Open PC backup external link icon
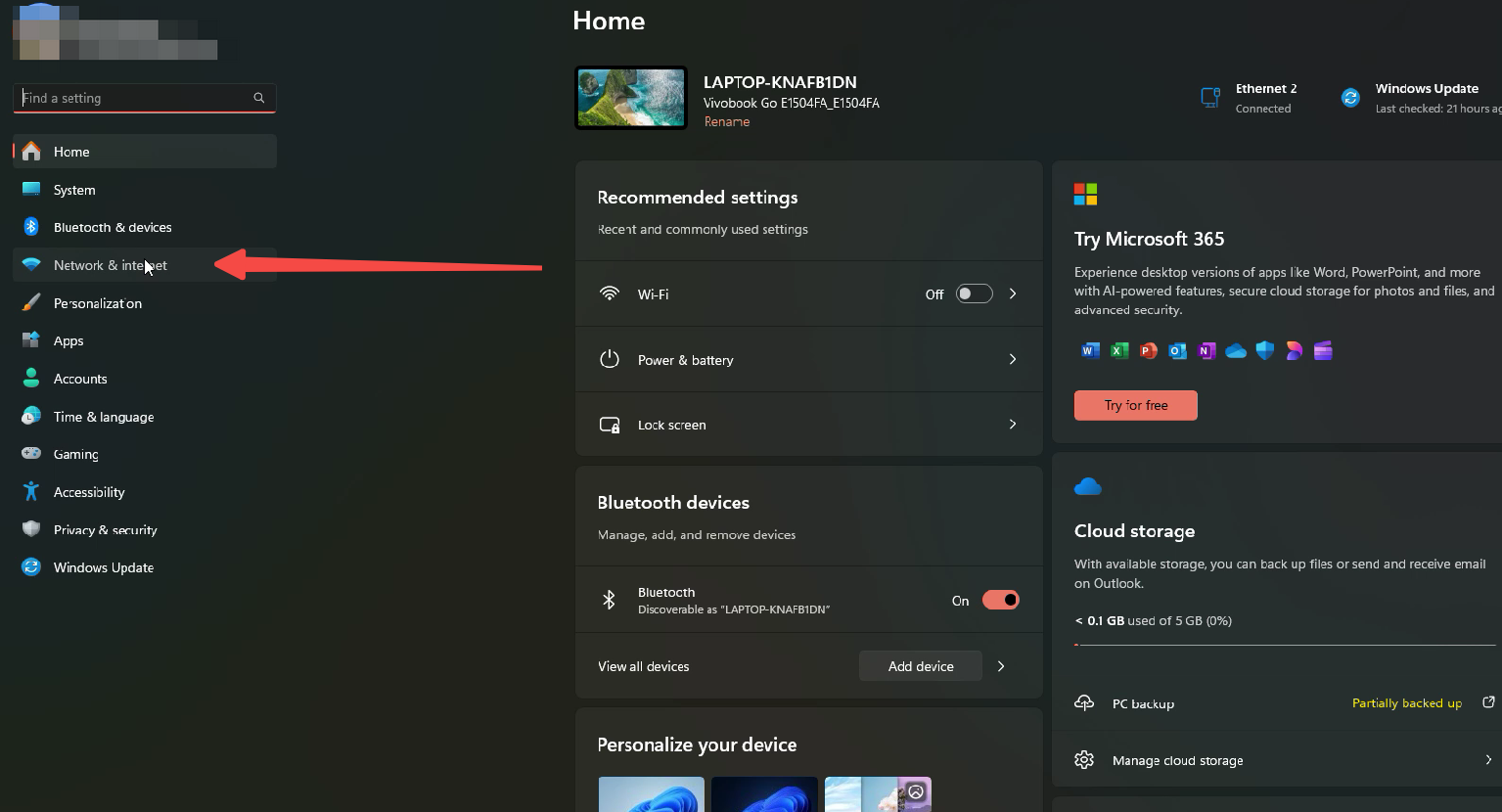This screenshot has width=1502, height=812. [1488, 702]
